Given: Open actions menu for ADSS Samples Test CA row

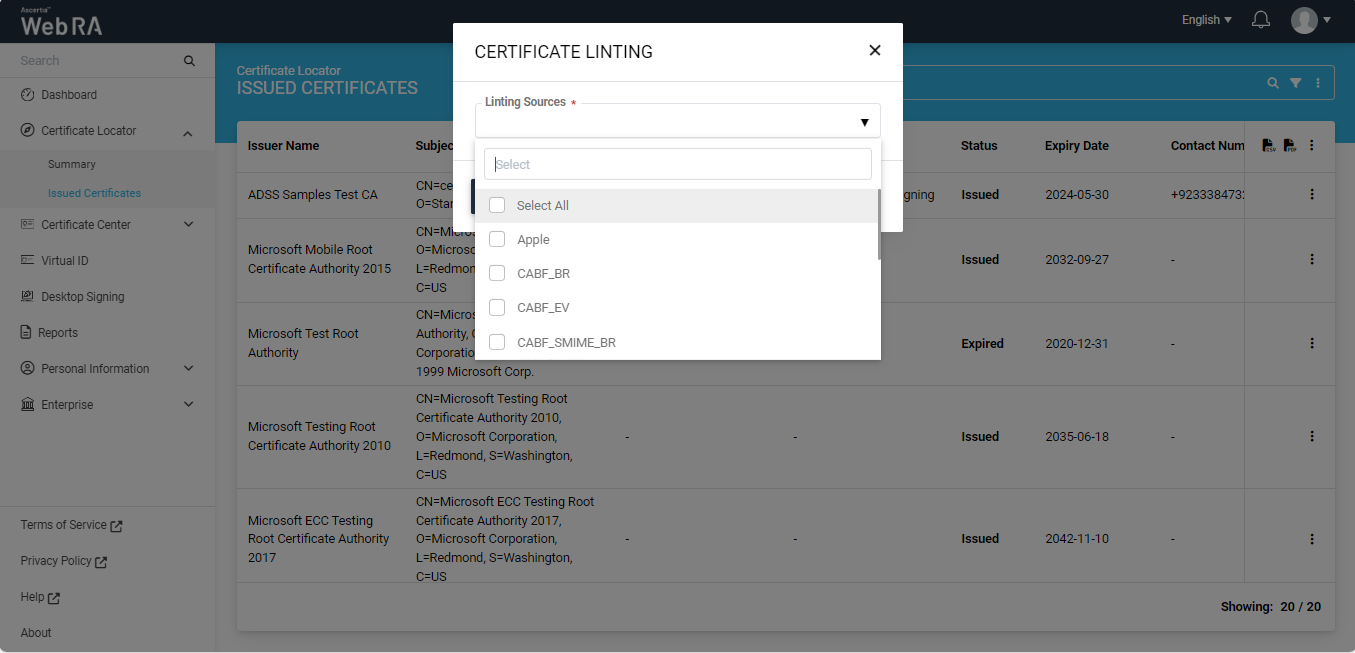Looking at the screenshot, I should point(1312,195).
